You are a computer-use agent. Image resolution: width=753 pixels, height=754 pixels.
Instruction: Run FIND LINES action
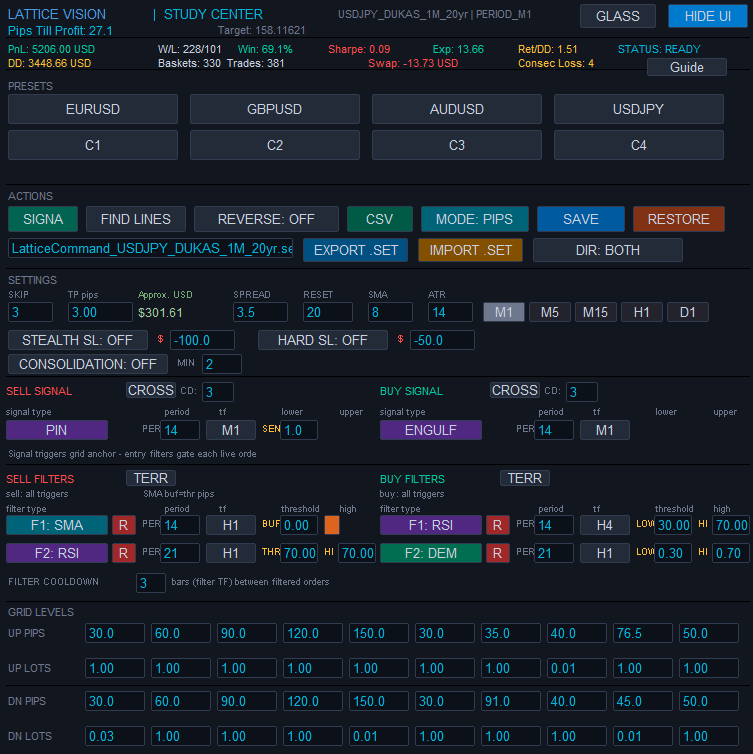click(x=136, y=219)
